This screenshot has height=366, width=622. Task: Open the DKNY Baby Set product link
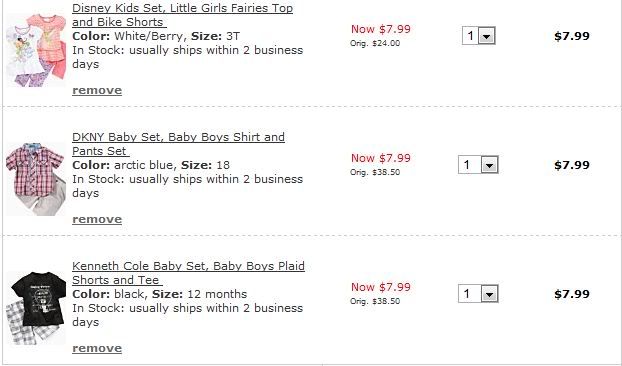(179, 144)
